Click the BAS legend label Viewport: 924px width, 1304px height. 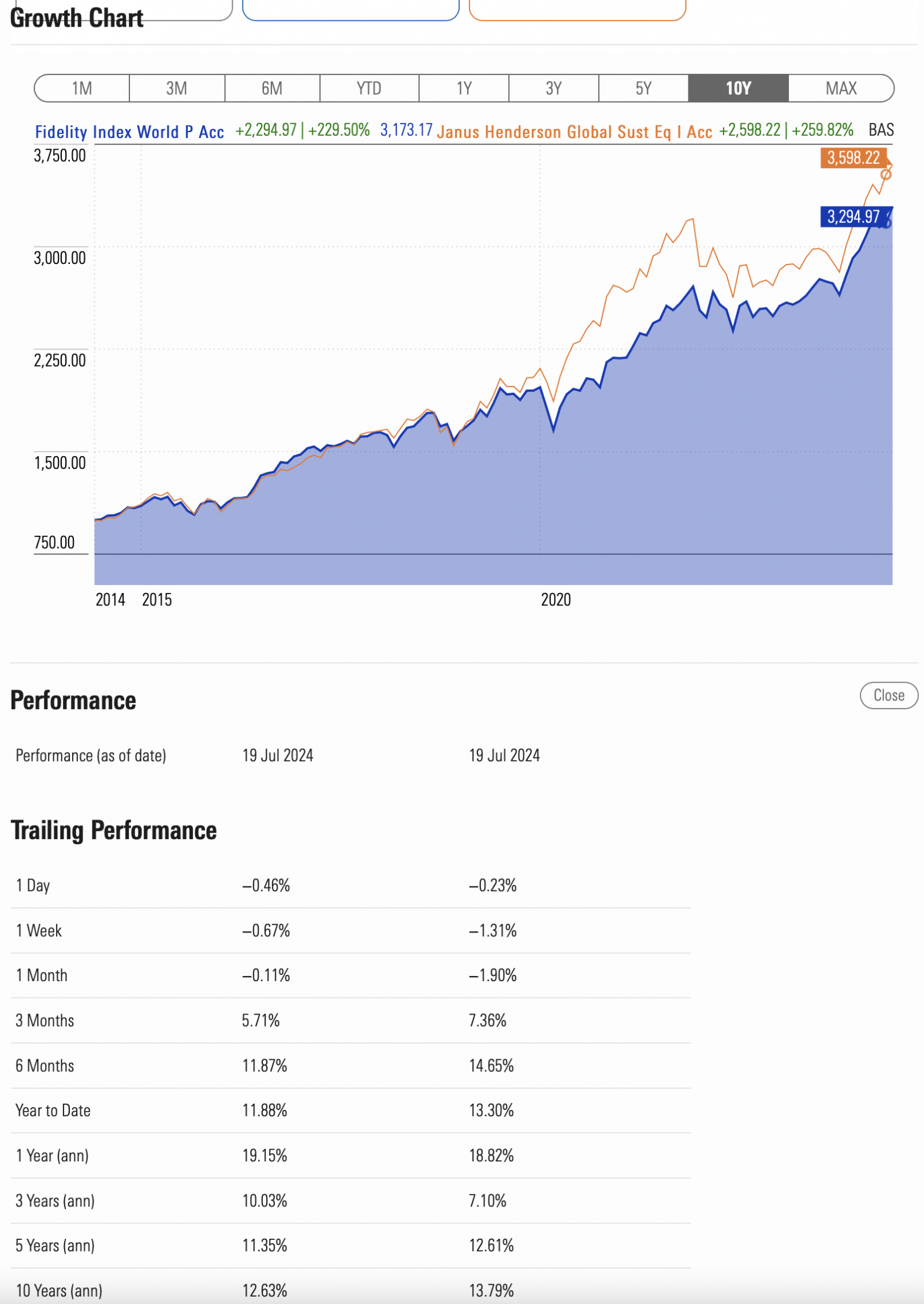coord(881,130)
